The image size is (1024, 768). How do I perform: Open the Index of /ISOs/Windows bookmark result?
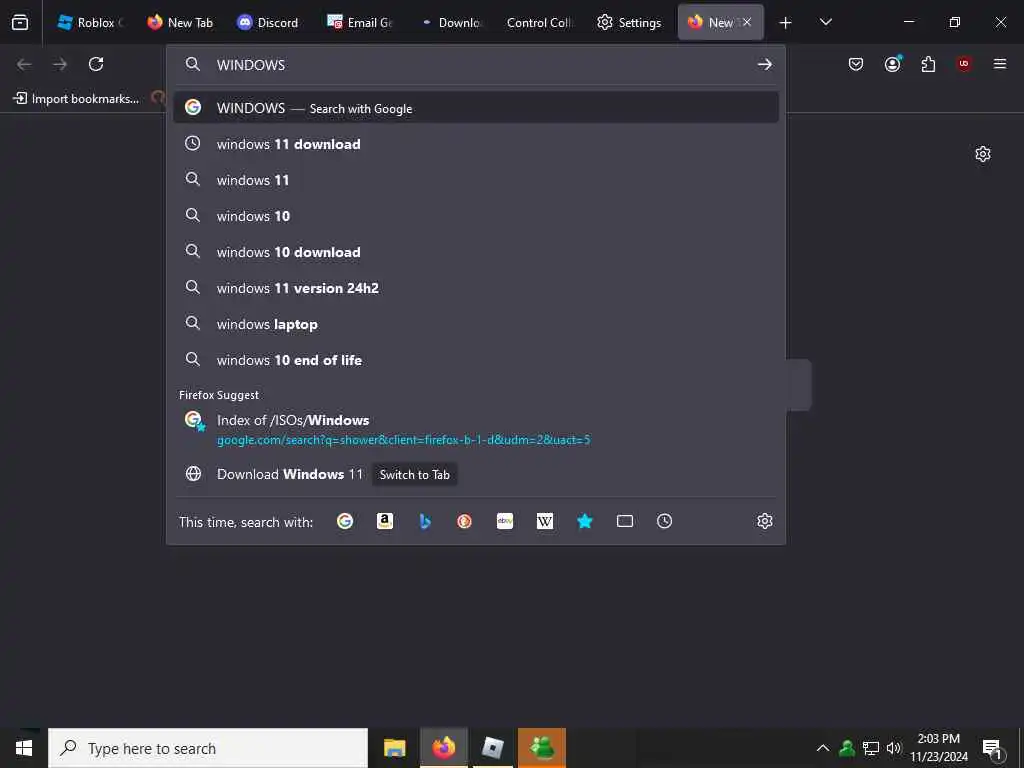(x=475, y=429)
